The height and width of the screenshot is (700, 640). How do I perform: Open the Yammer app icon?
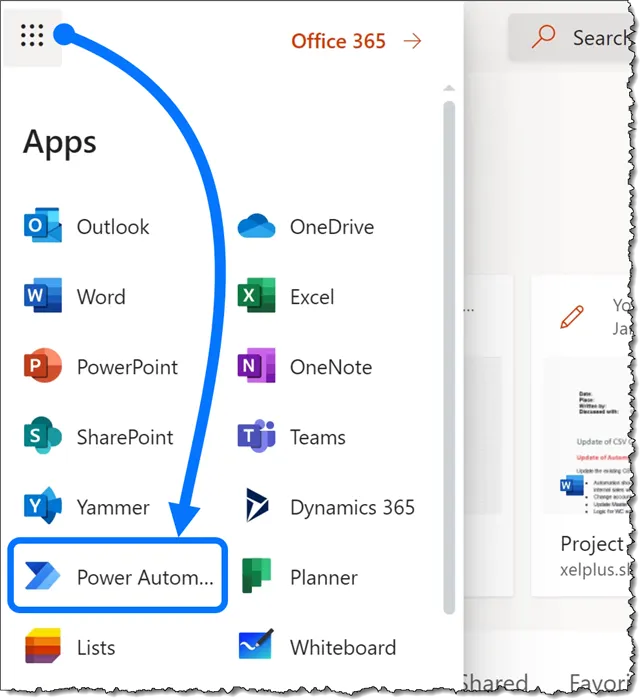(42, 507)
